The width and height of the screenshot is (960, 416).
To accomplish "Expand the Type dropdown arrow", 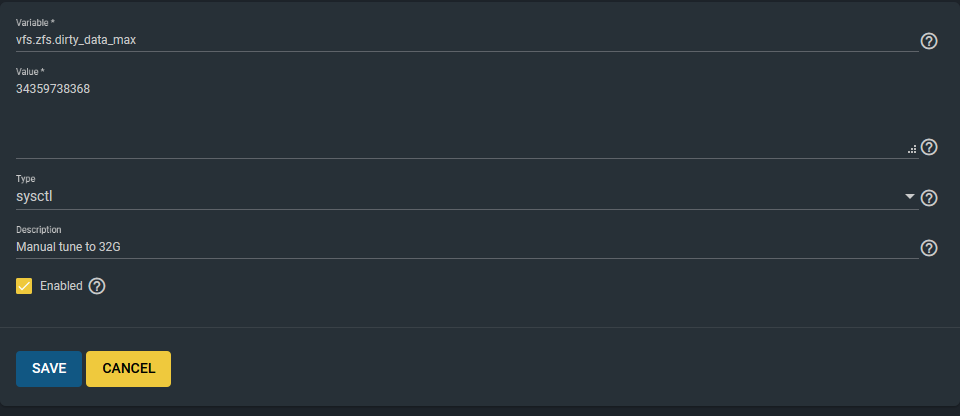I will click(910, 197).
